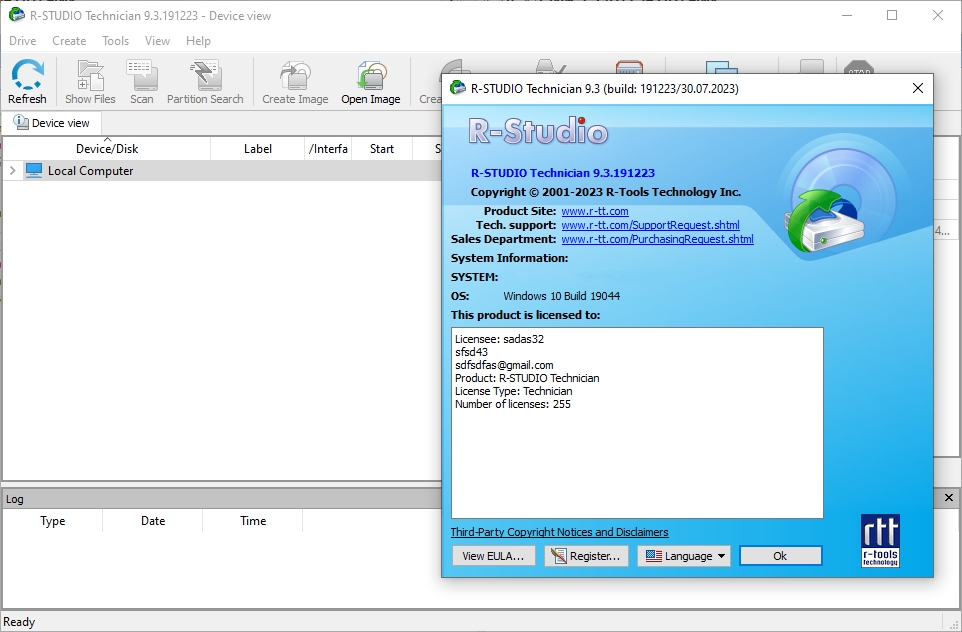Click the Ready status bar text
Viewport: 962px width, 632px height.
(19, 622)
